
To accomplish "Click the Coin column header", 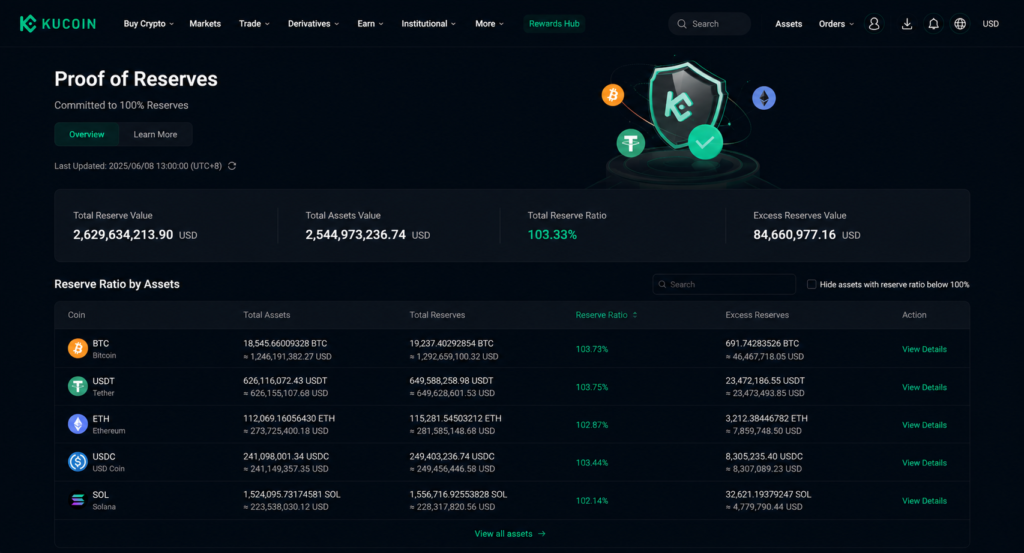I will tap(76, 315).
